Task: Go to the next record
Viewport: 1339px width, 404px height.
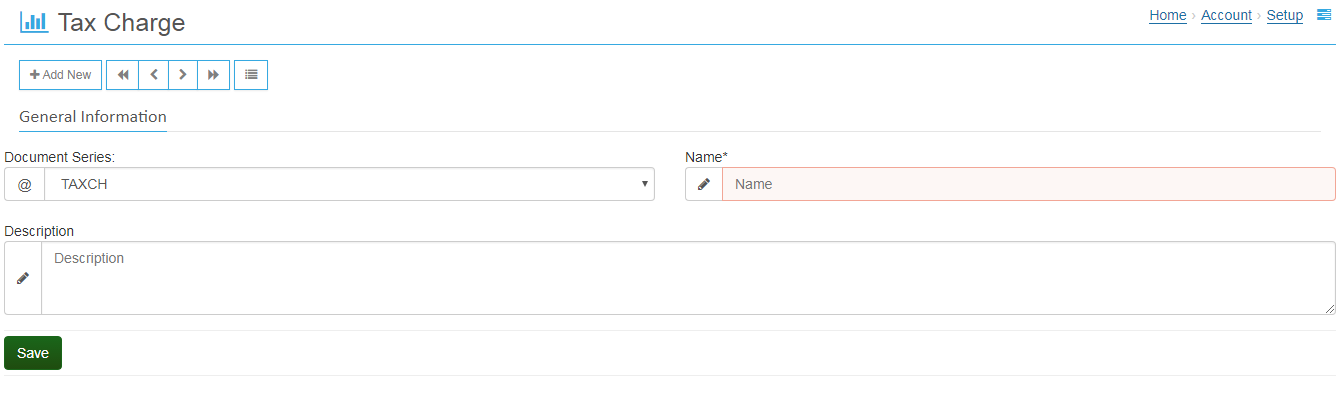Action: 183,75
